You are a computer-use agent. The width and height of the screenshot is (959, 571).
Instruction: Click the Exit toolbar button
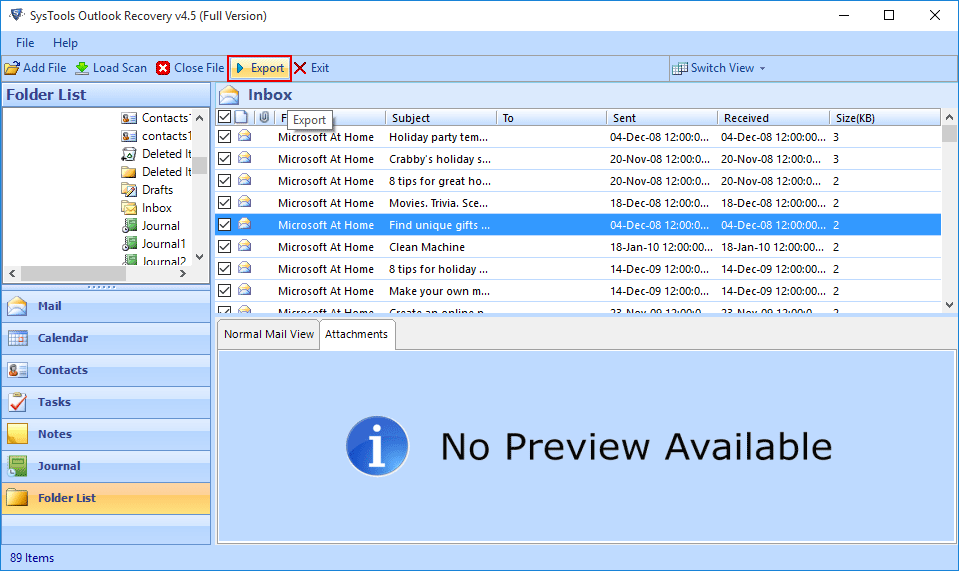tap(311, 68)
